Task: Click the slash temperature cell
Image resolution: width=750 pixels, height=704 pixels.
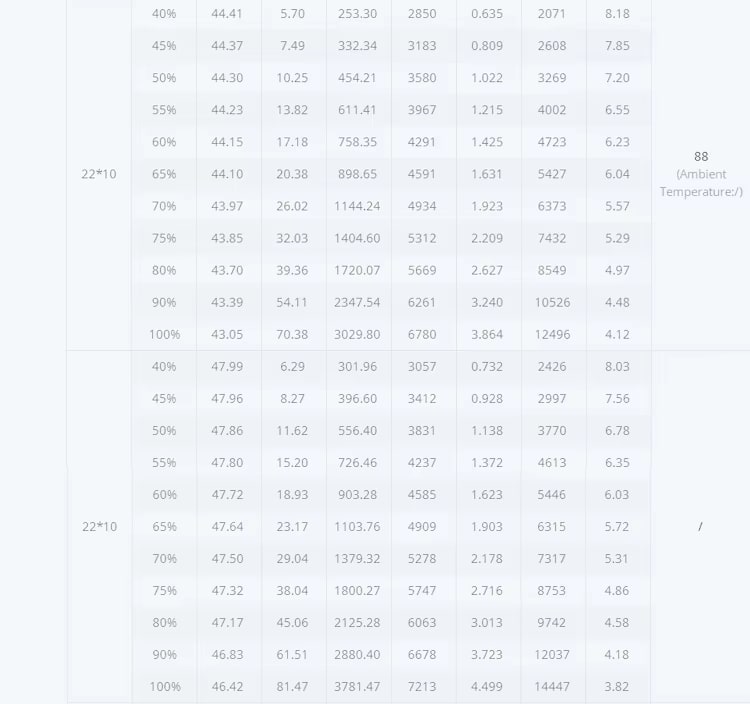Action: click(700, 527)
